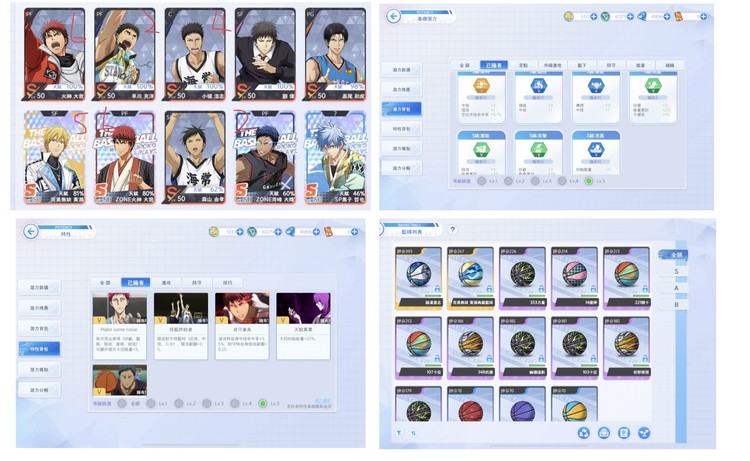The width and height of the screenshot is (750, 461).
Task: Switch to 已擁有 tab in 特性 screen
Action: tap(135, 283)
